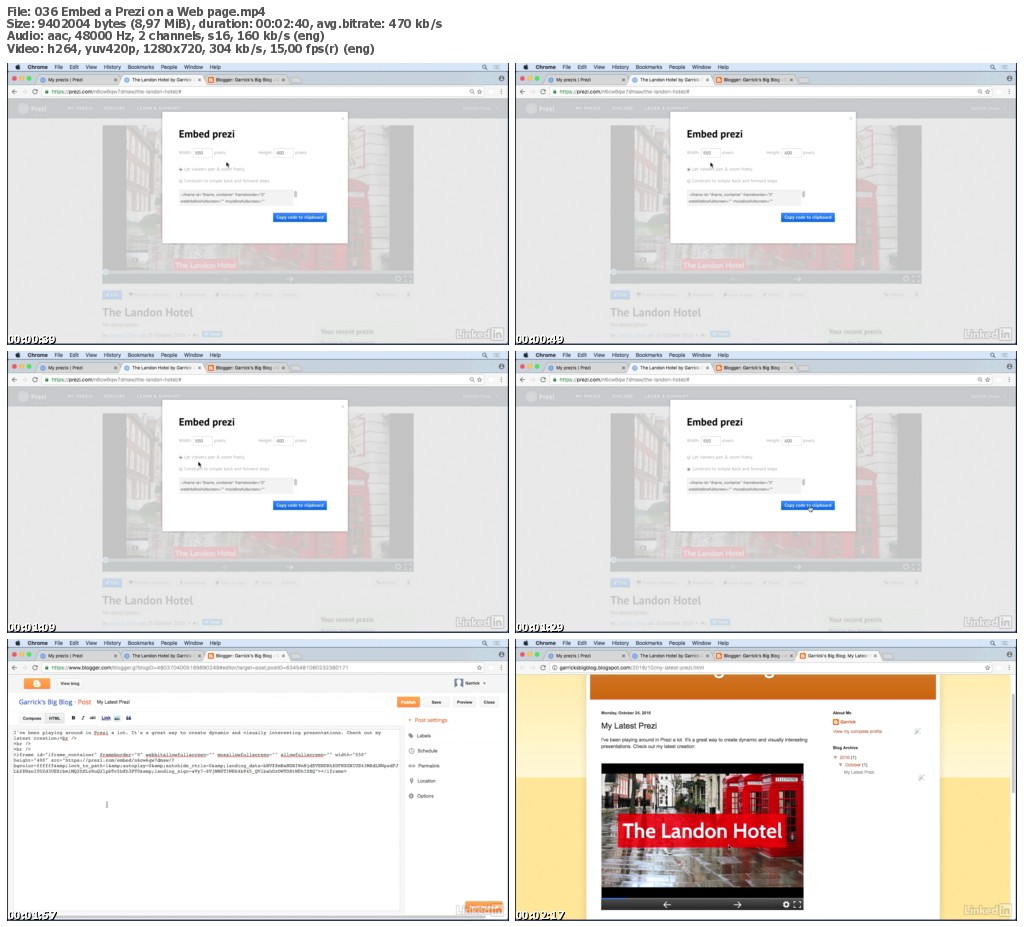Select 'Constrain to simple back and forward' radio at 00:01:09
Screen dimensions: 1024x927
pos(181,469)
